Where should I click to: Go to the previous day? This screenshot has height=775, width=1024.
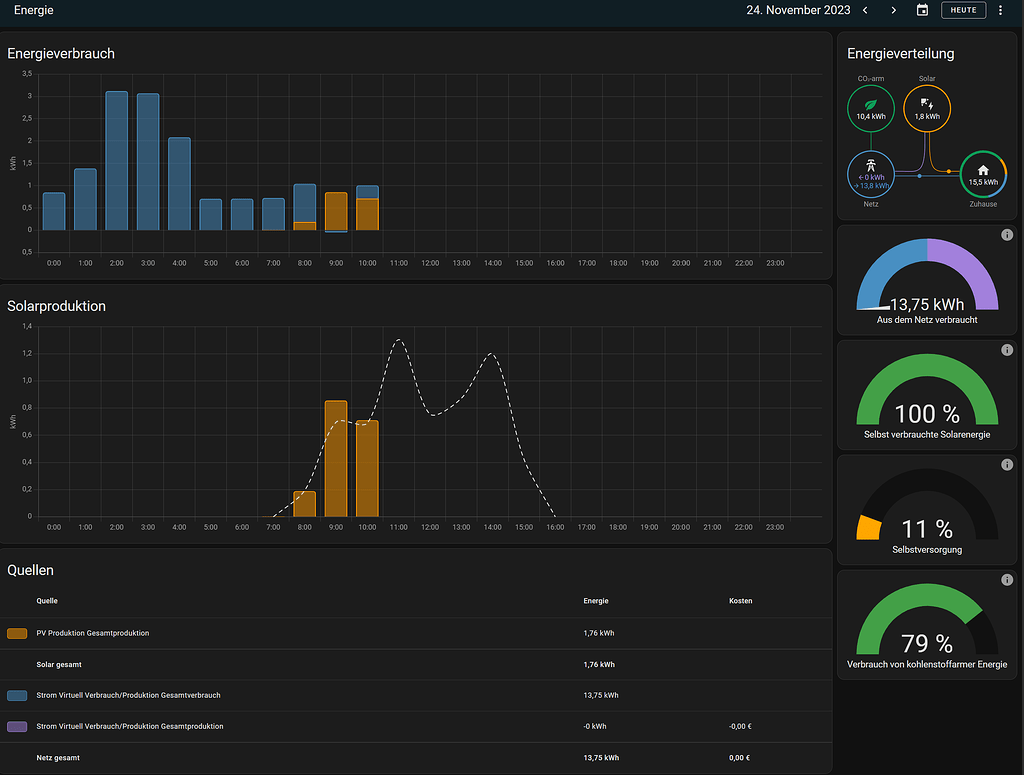tap(866, 10)
